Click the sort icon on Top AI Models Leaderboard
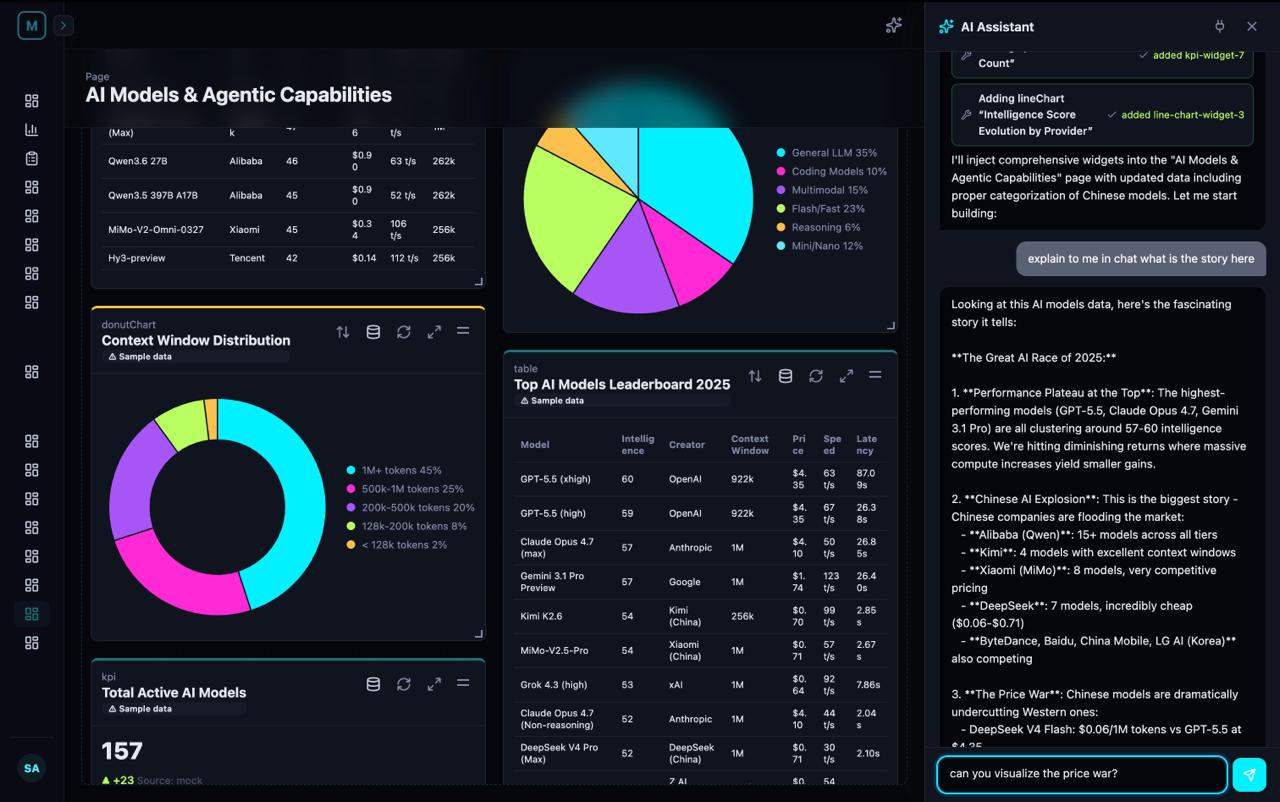 pyautogui.click(x=755, y=376)
